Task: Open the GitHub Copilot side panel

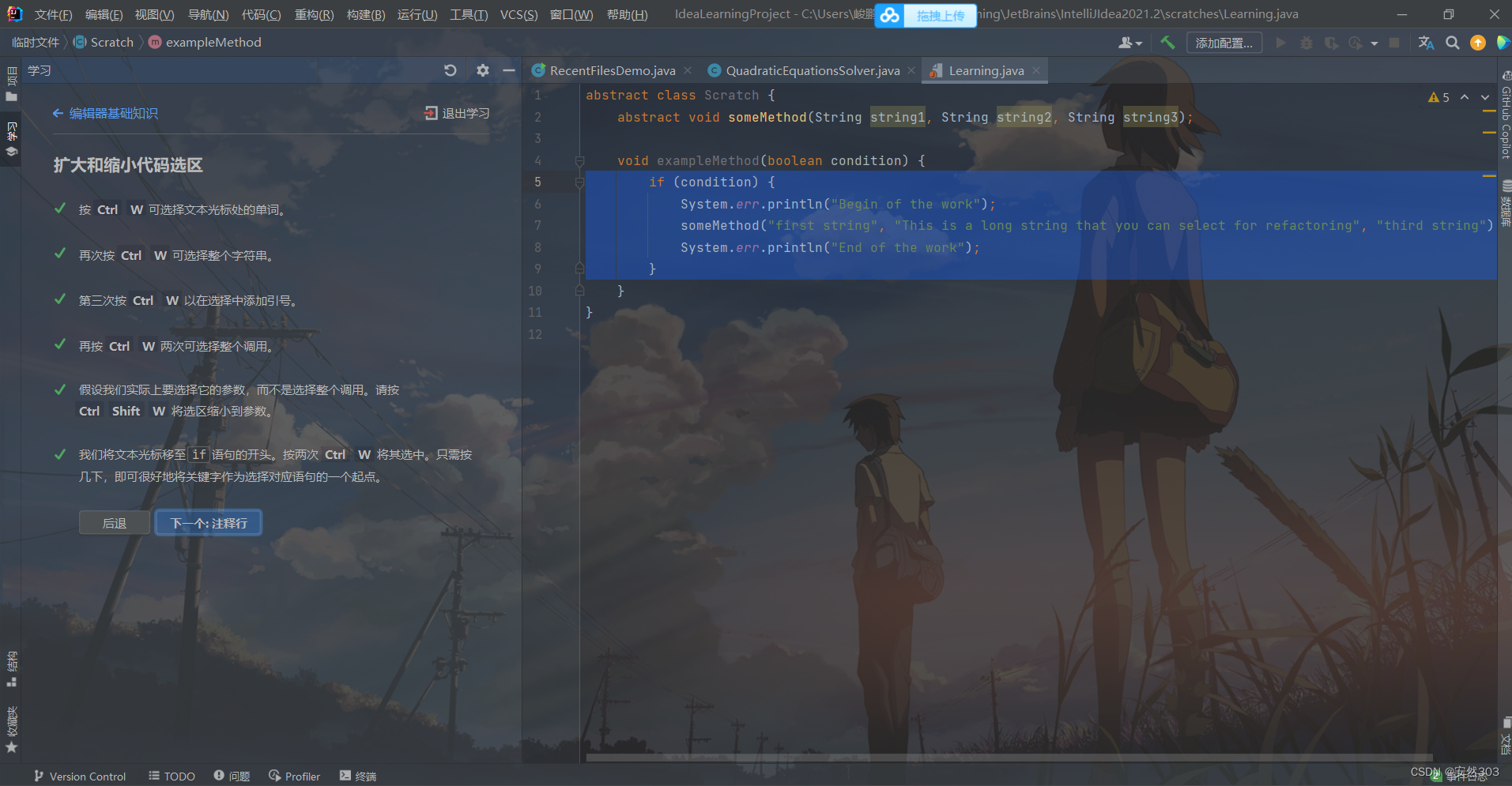Action: (1505, 115)
